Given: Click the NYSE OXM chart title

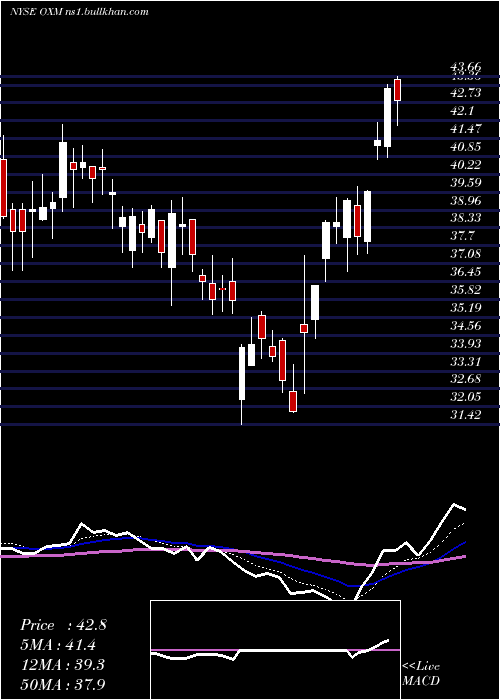Looking at the screenshot, I should pos(79,12).
